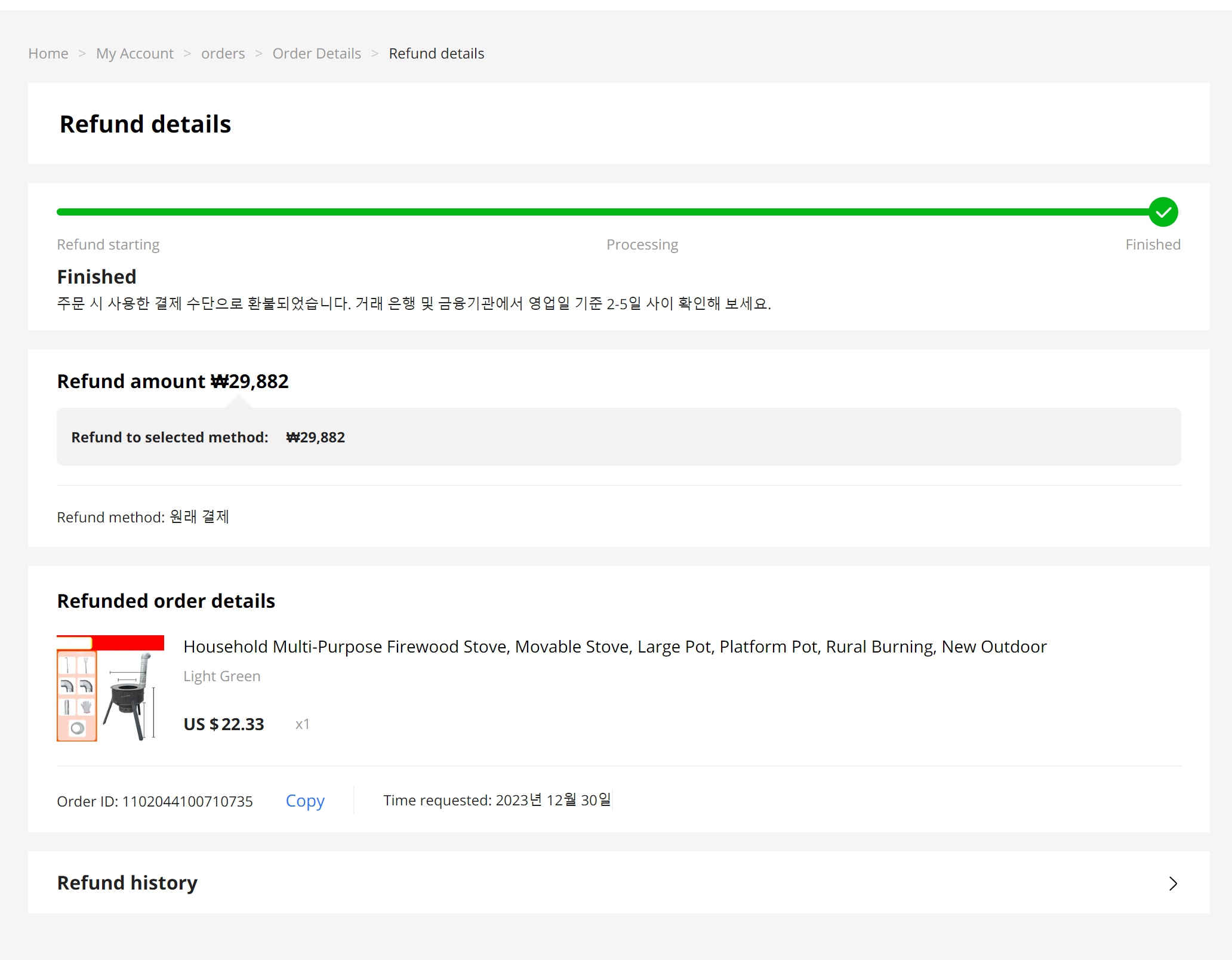This screenshot has height=960, width=1232.
Task: Copy the order ID
Action: (305, 801)
